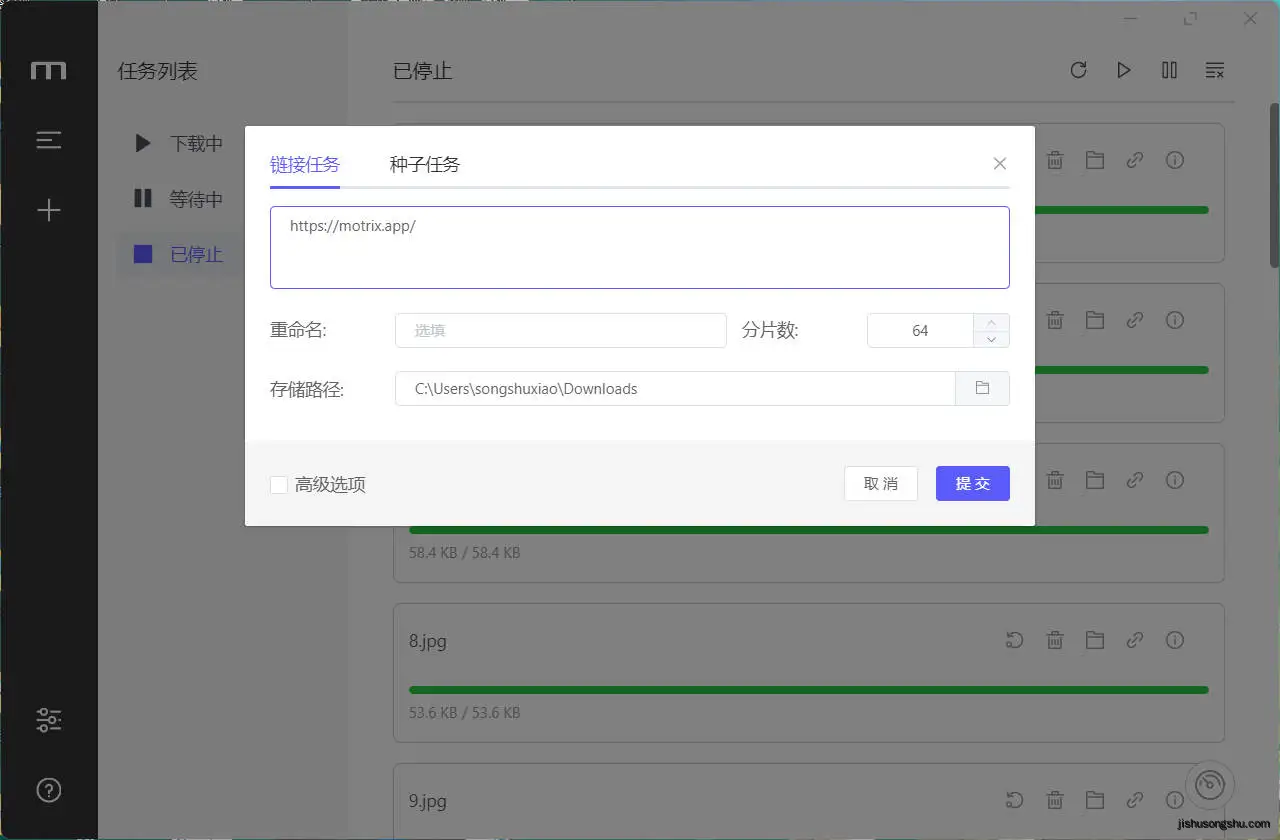Copy link of the 9.jpg task
Viewport: 1280px width, 840px height.
coord(1135,800)
